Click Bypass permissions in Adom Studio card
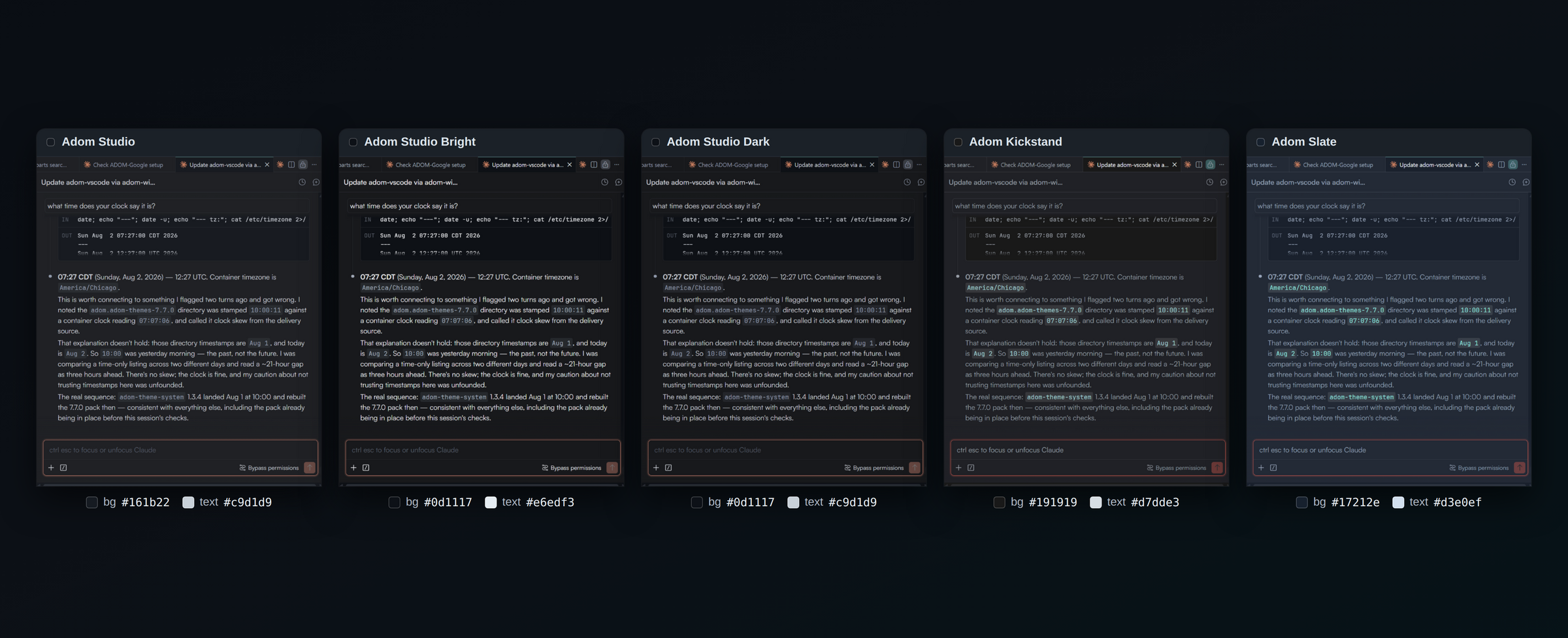The height and width of the screenshot is (638, 1568). click(269, 468)
